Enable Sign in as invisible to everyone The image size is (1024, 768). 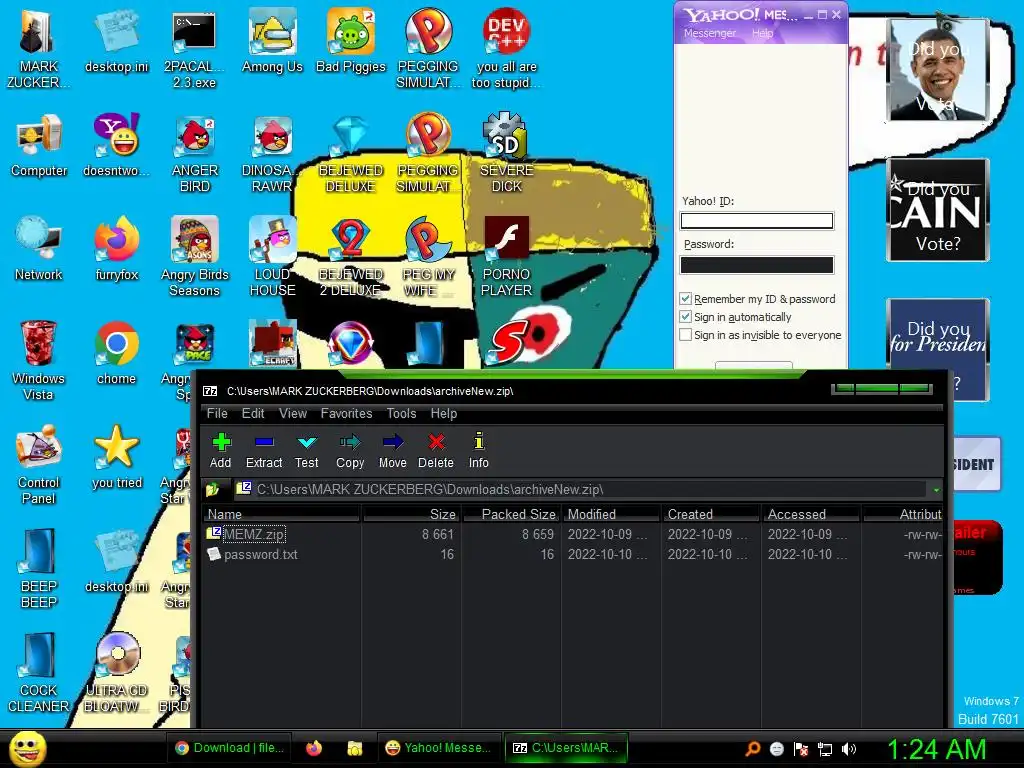(686, 335)
